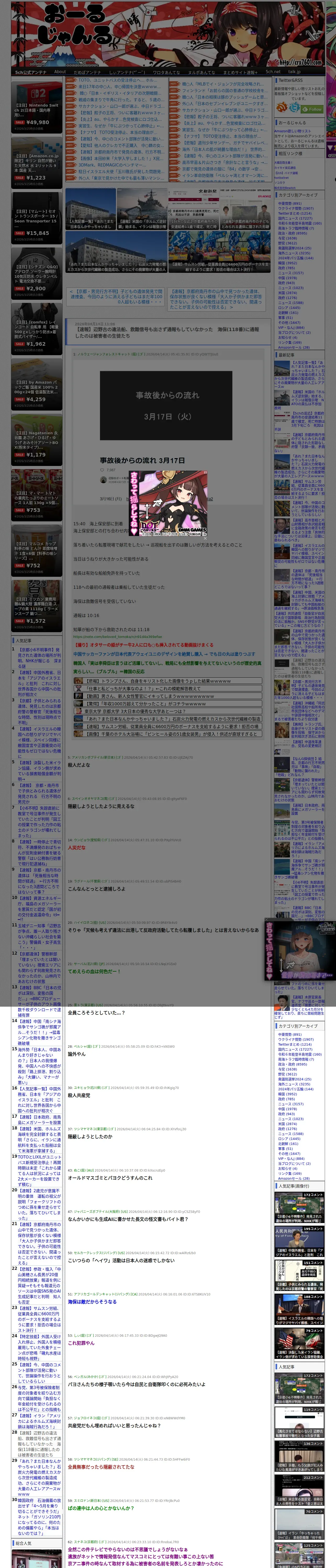Open the warship thumbnail about ホルムズ逆封鎖

(142, 209)
